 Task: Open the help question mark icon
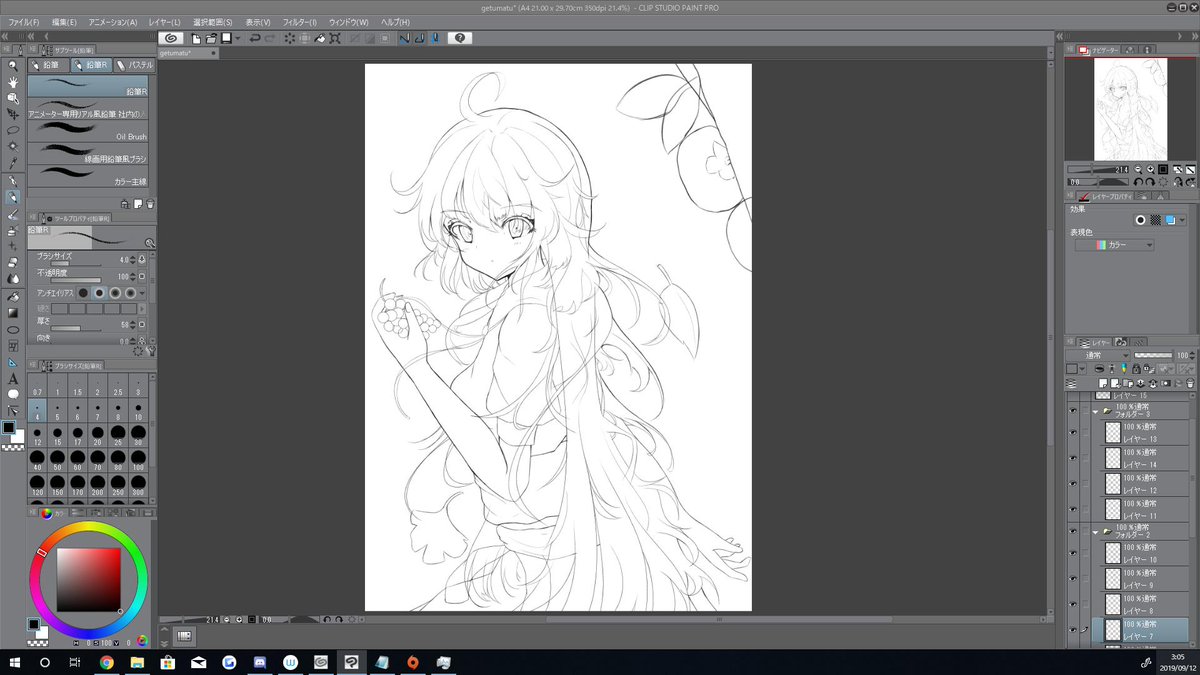[x=459, y=38]
